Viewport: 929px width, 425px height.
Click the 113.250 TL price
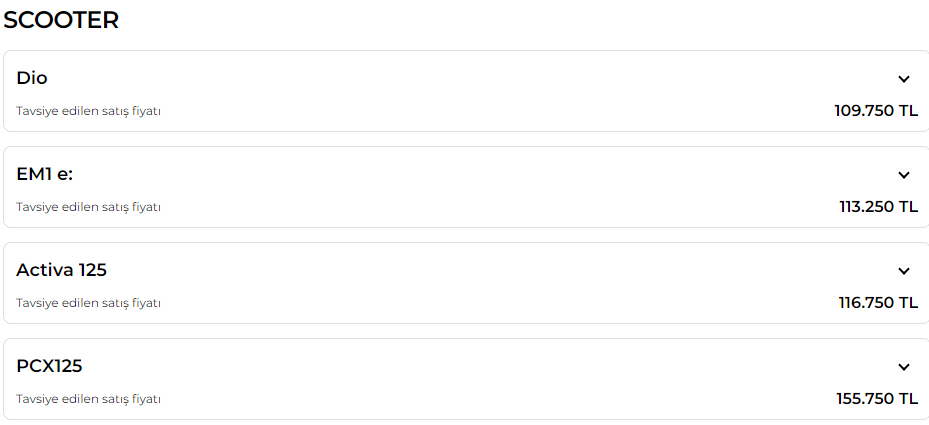click(x=879, y=207)
